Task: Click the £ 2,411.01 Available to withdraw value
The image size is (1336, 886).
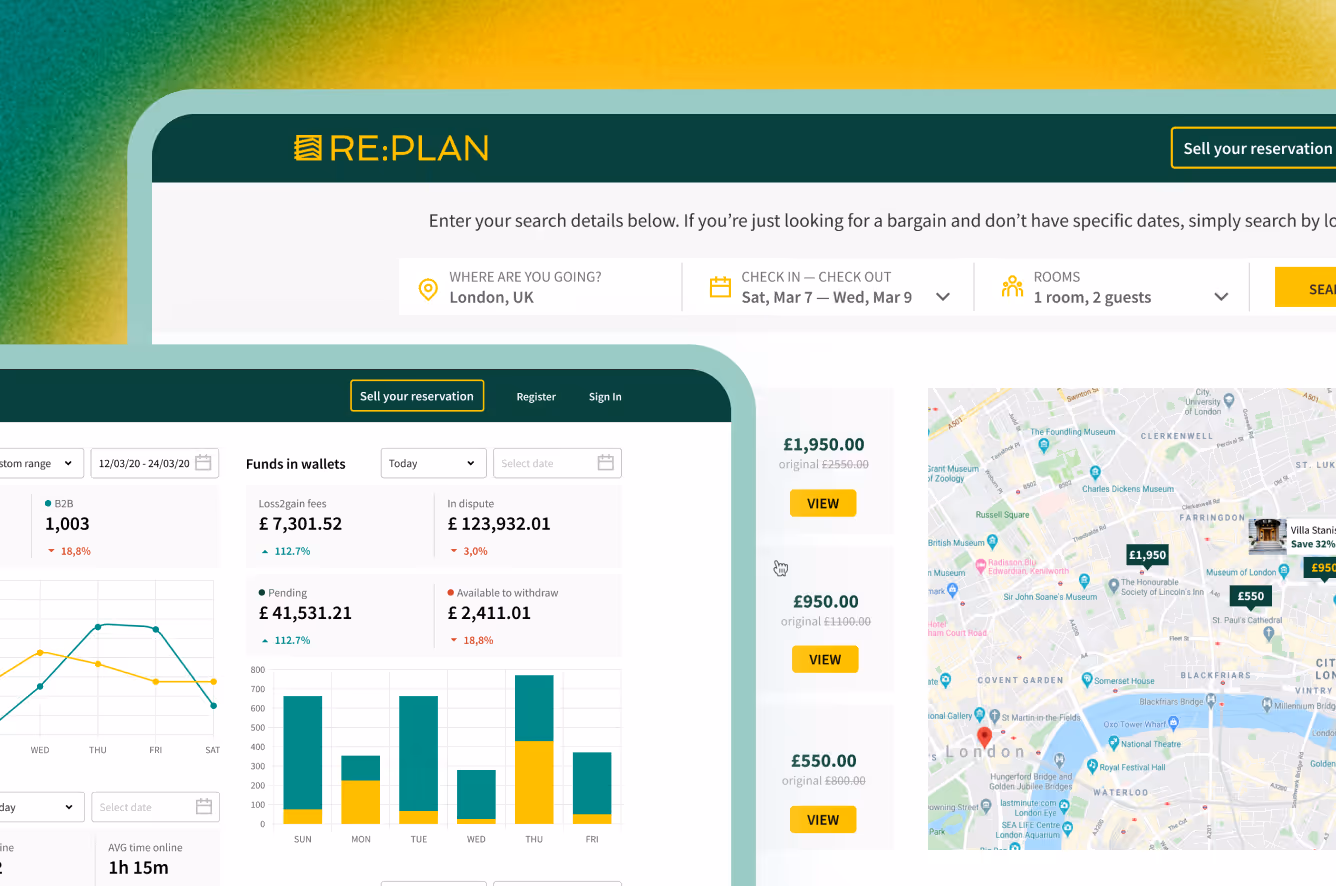Action: pos(489,613)
